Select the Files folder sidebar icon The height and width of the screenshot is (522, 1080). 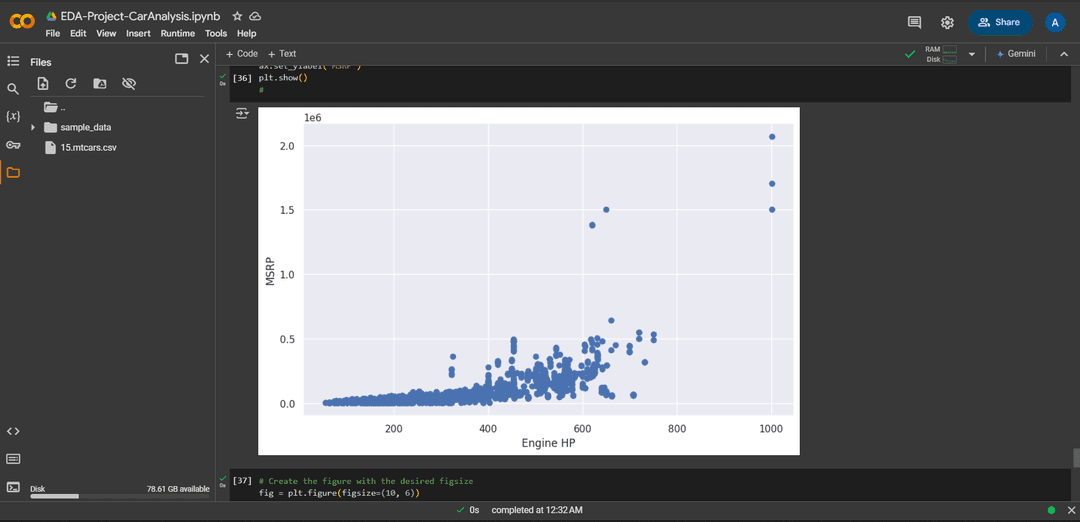pyautogui.click(x=12, y=172)
